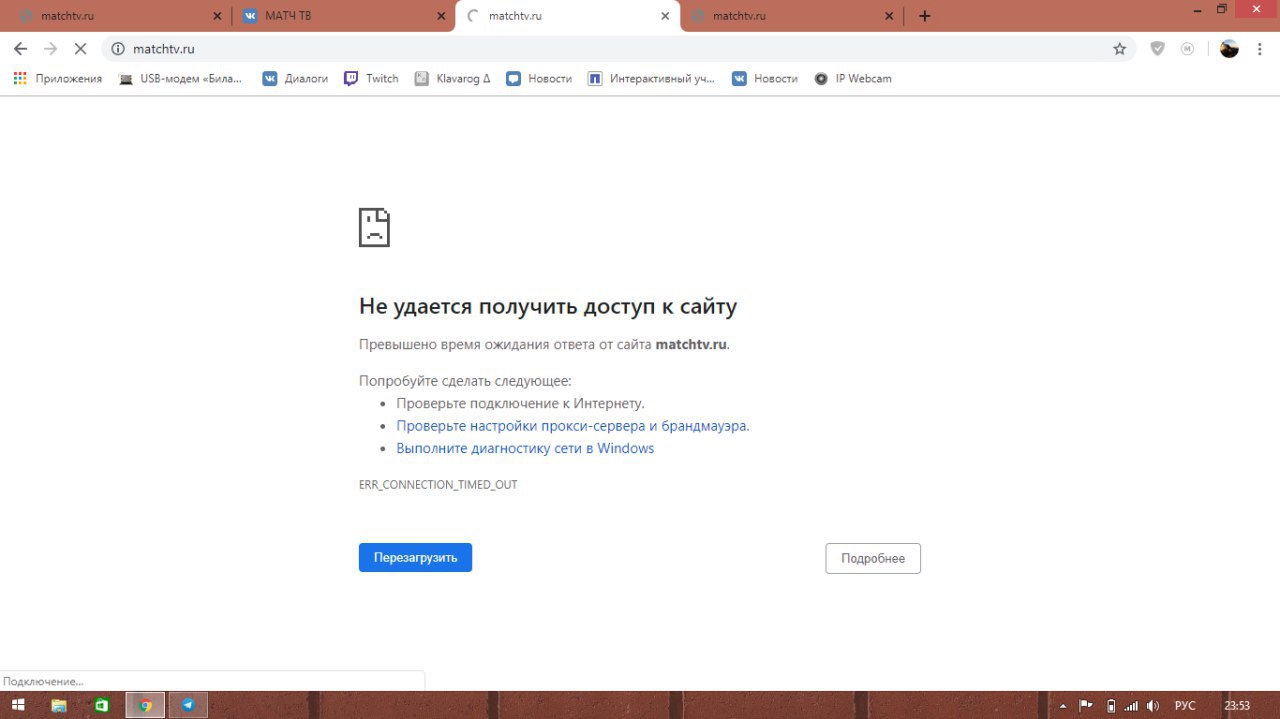This screenshot has height=719, width=1280.
Task: Click the Подробнее details button
Action: (x=873, y=558)
